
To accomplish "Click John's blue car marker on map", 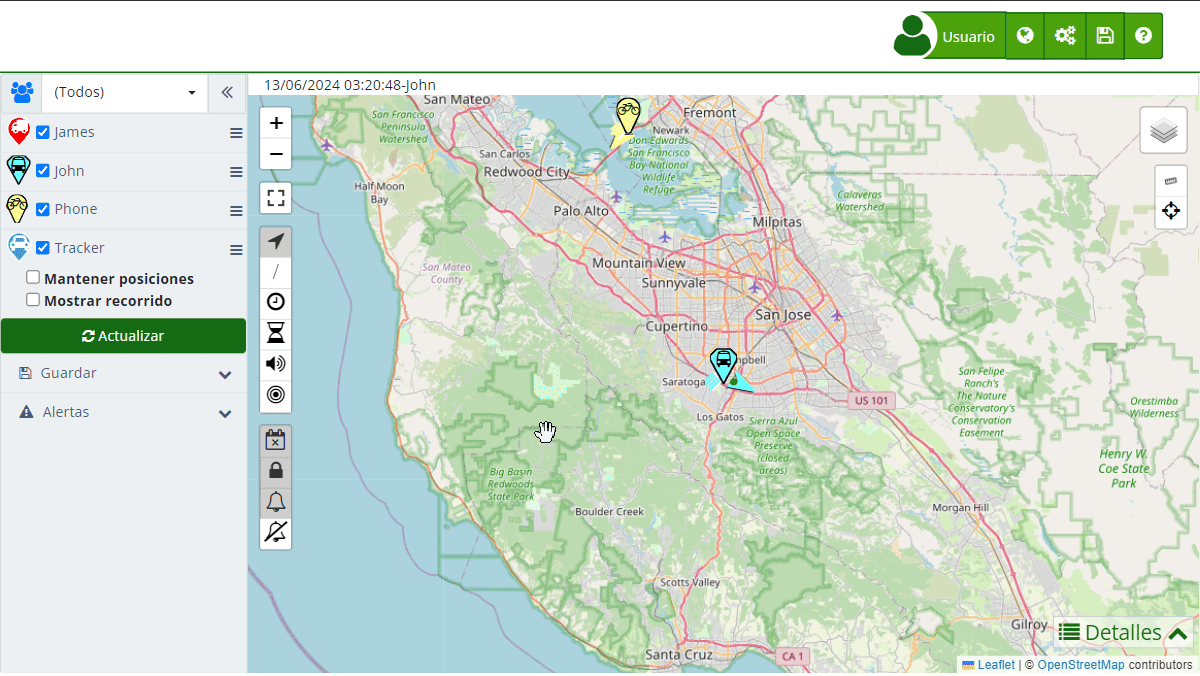I will (x=722, y=364).
